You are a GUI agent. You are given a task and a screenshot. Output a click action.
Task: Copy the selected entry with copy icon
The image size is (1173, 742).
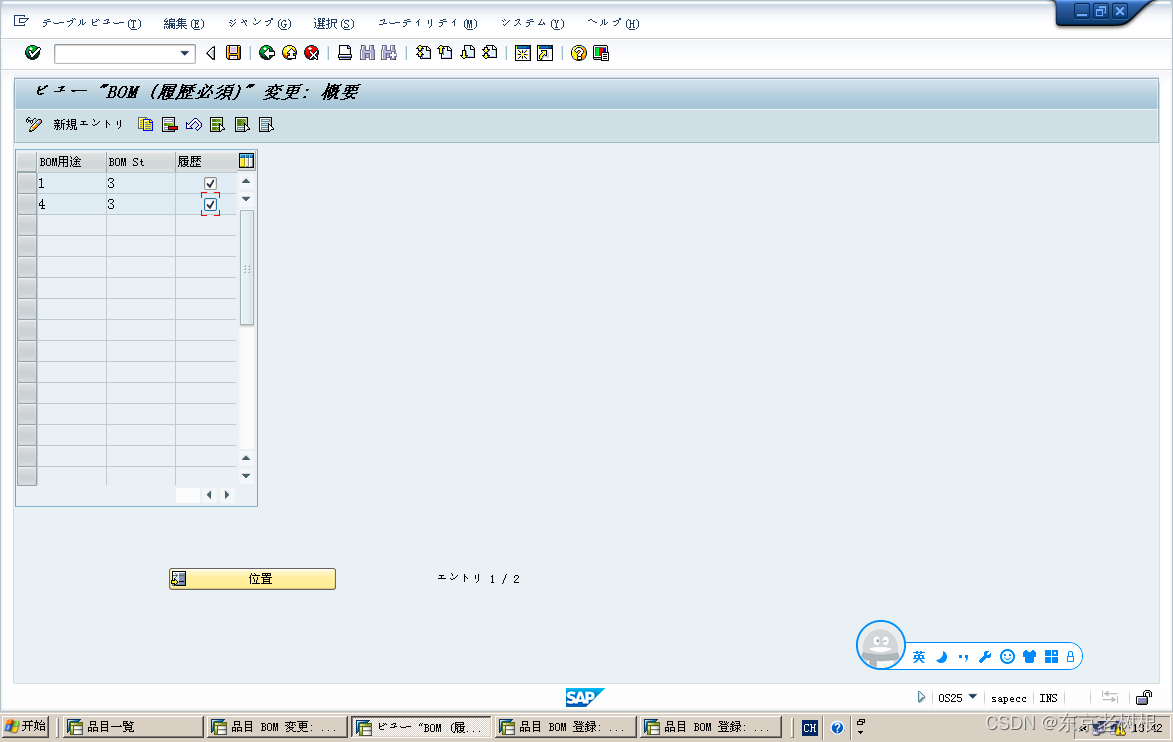coord(146,124)
